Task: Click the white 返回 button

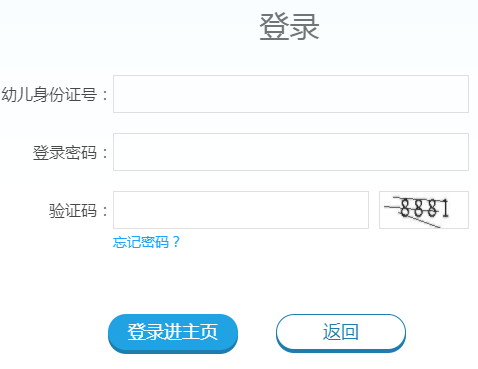Action: [341, 333]
